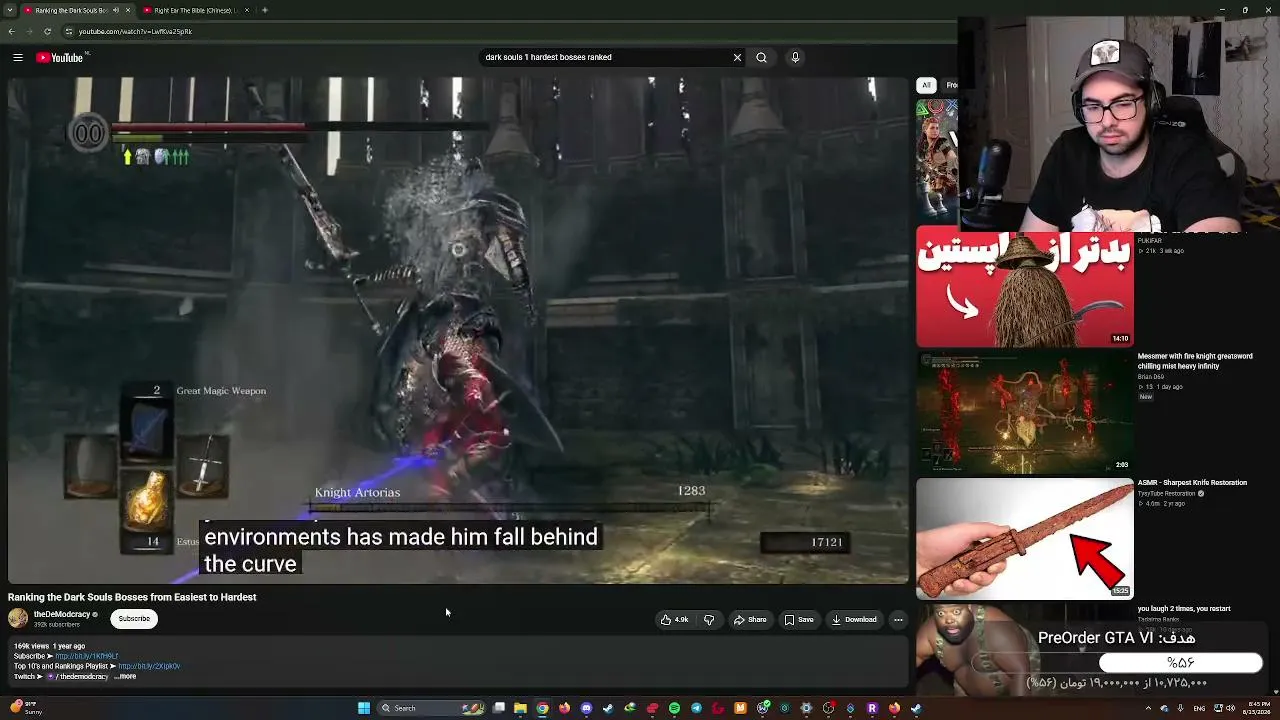This screenshot has height=720, width=1280.
Task: Open the YouTube guide hamburger menu
Action: click(x=18, y=57)
